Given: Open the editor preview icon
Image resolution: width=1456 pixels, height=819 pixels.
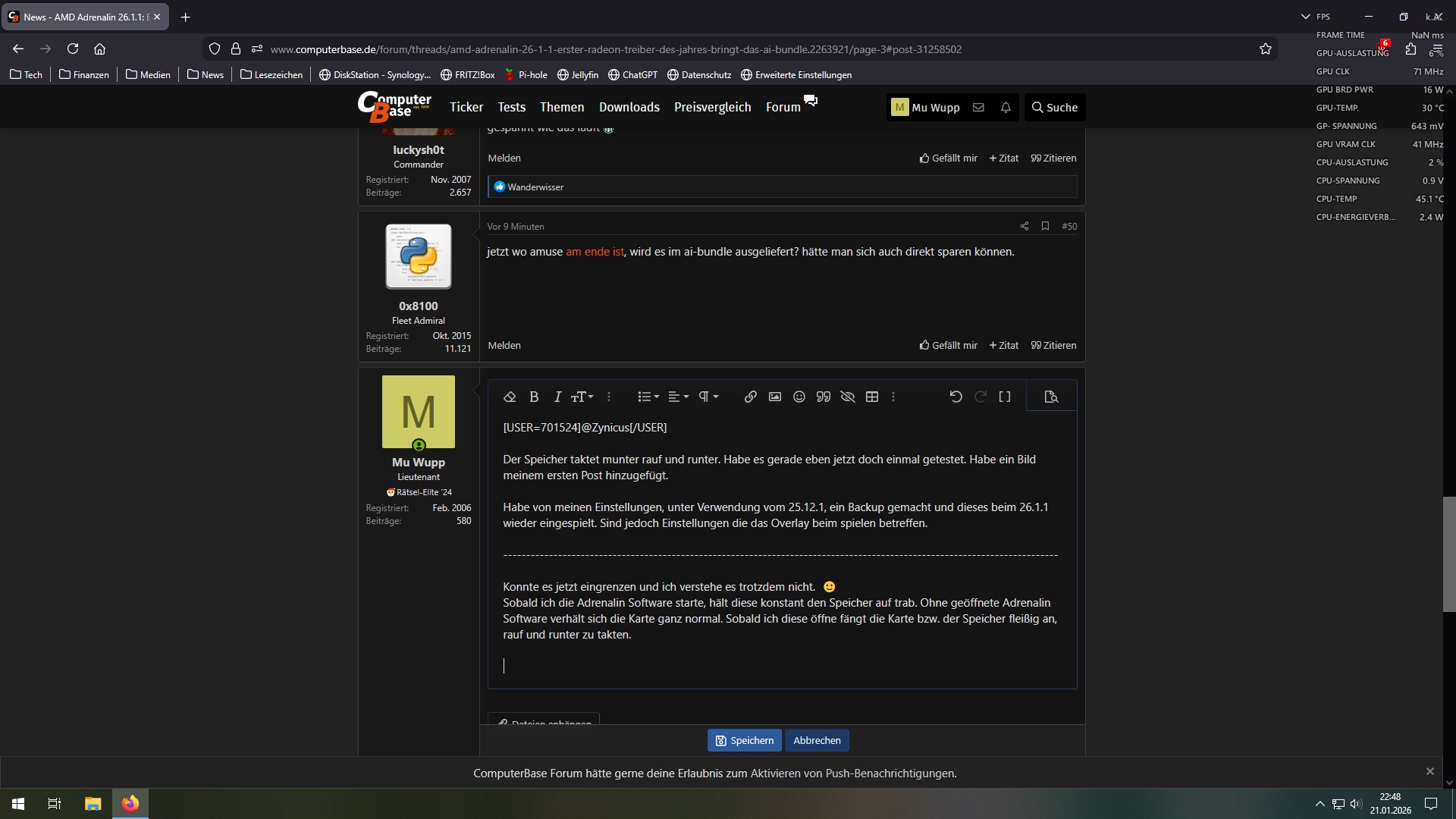Looking at the screenshot, I should coord(1050,397).
